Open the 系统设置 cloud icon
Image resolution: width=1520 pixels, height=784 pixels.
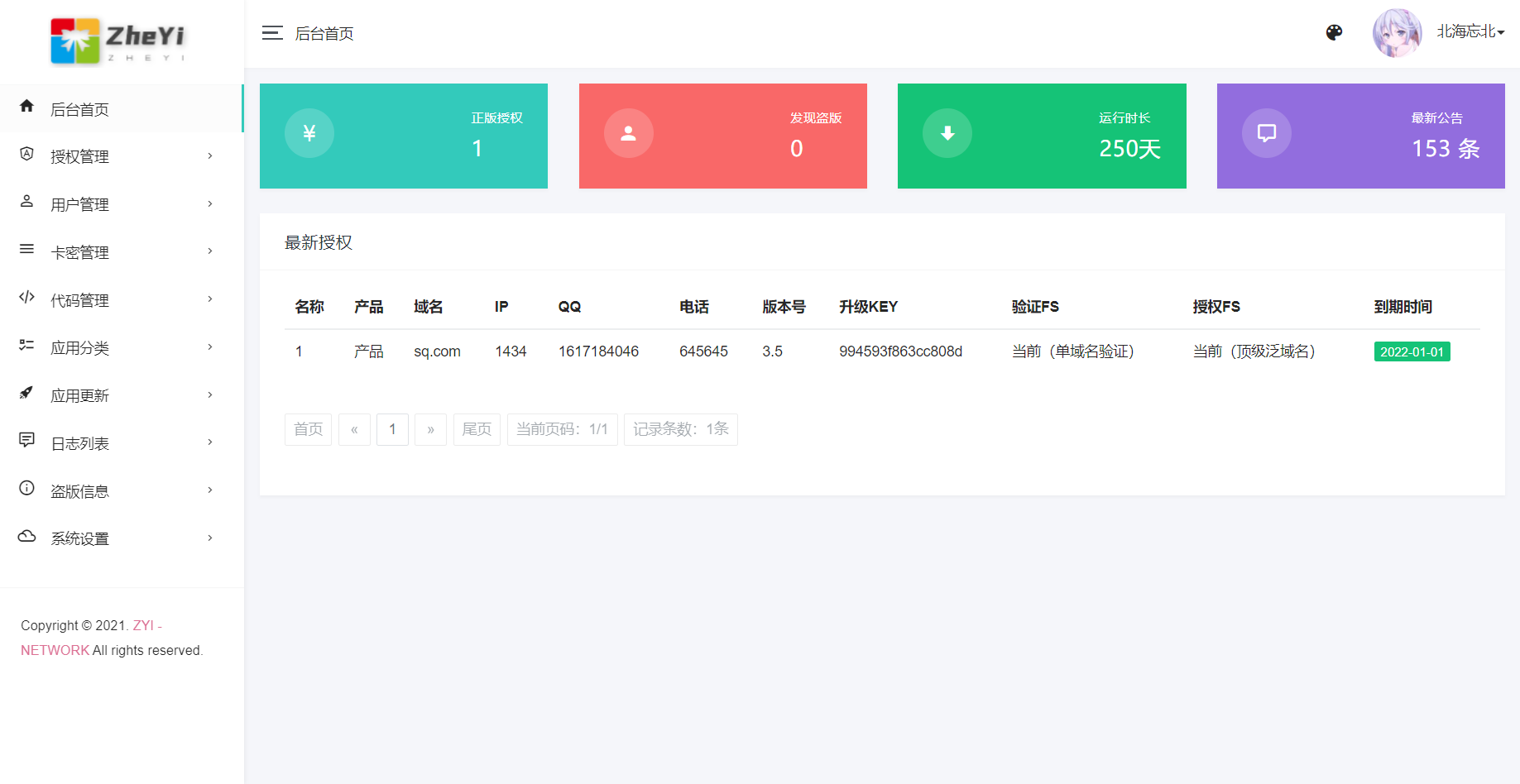[26, 537]
